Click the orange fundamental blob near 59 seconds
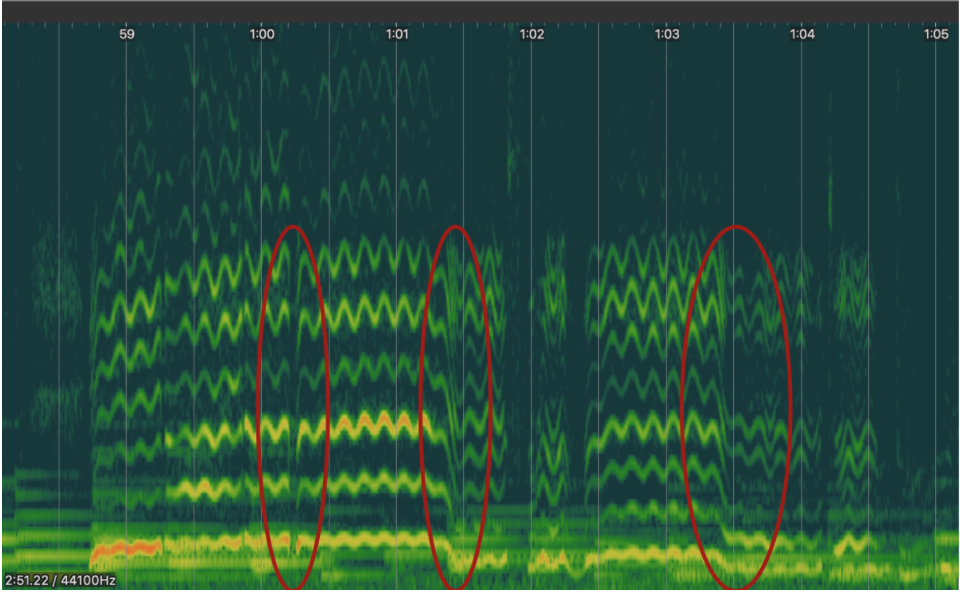Image resolution: width=960 pixels, height=592 pixels. (125, 549)
